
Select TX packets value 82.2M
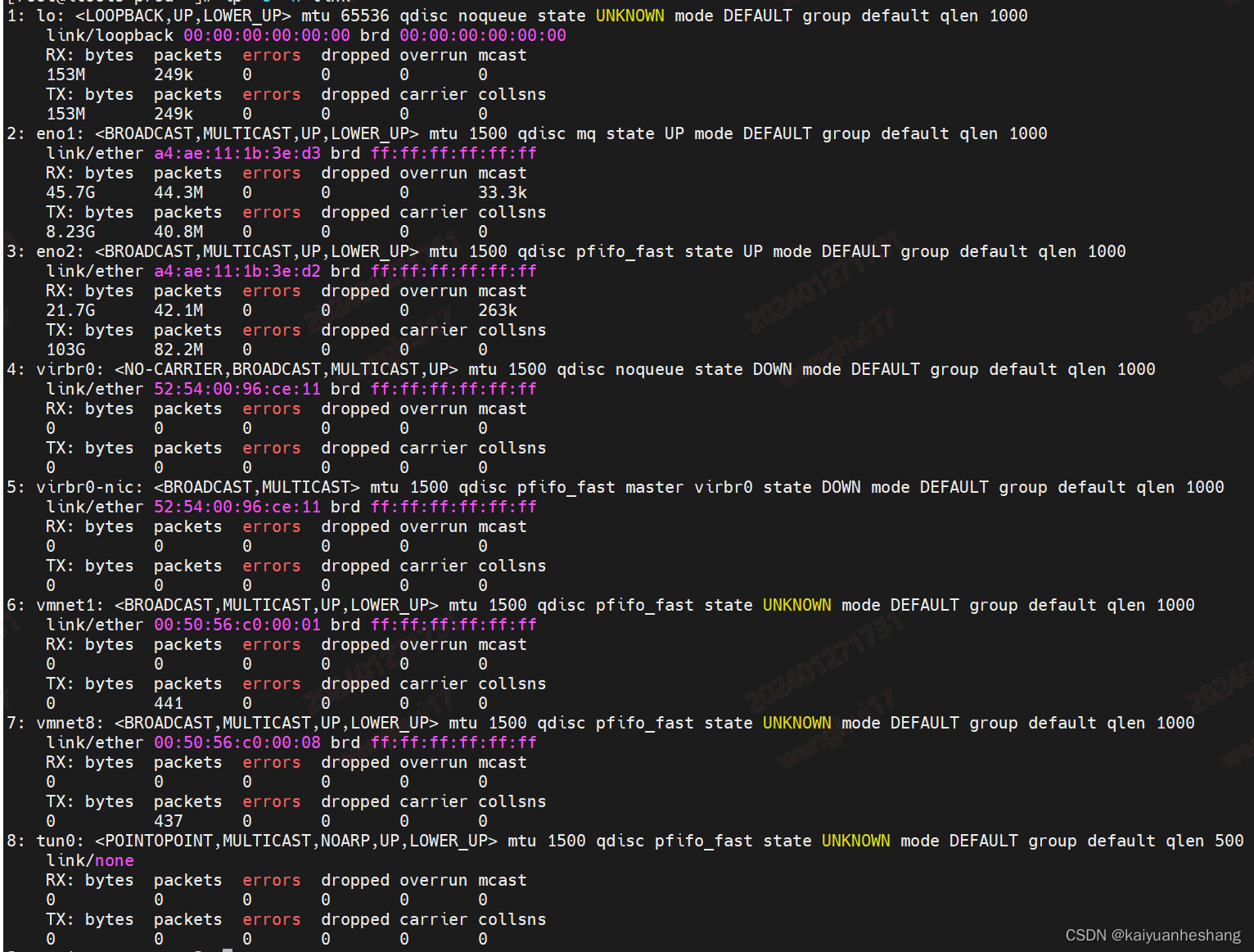point(178,350)
